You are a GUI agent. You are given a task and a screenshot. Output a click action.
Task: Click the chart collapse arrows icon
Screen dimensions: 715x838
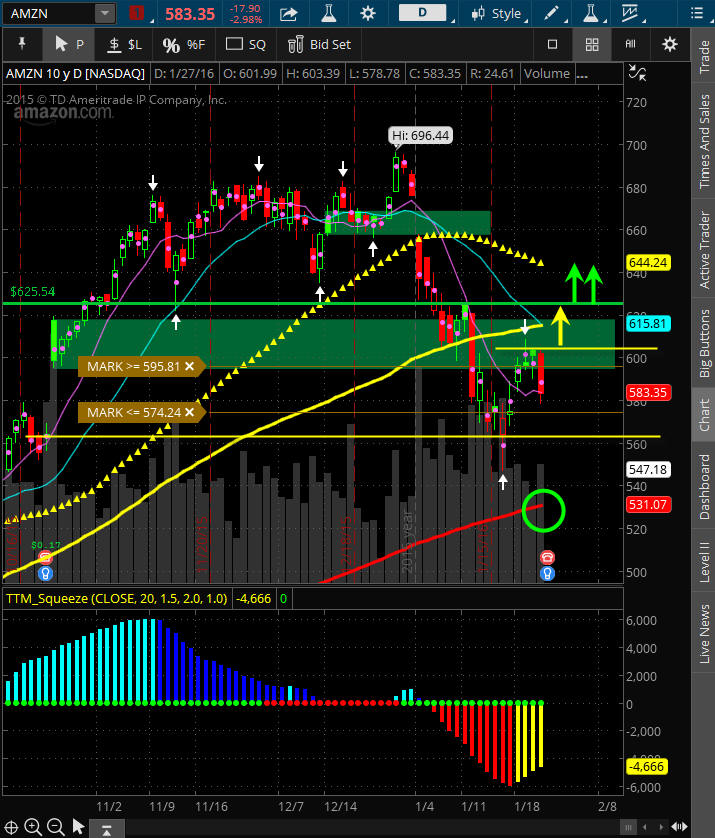coord(637,73)
